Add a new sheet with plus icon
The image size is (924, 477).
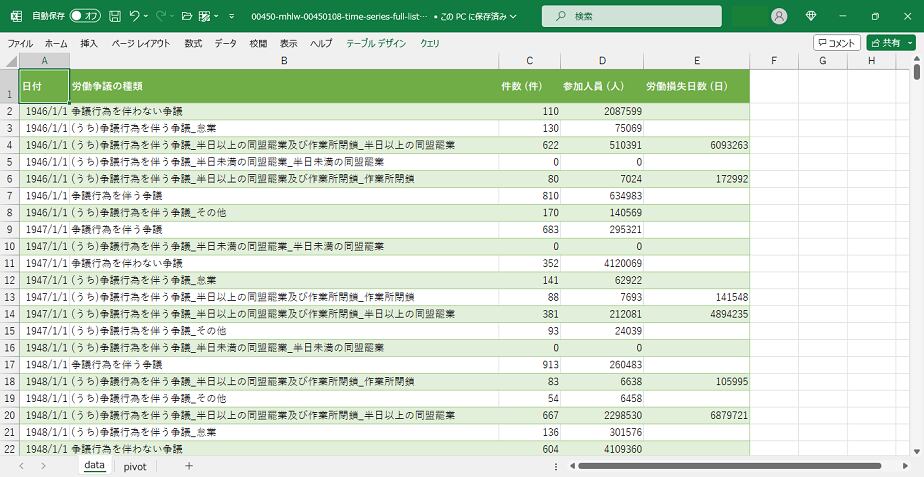(188, 466)
